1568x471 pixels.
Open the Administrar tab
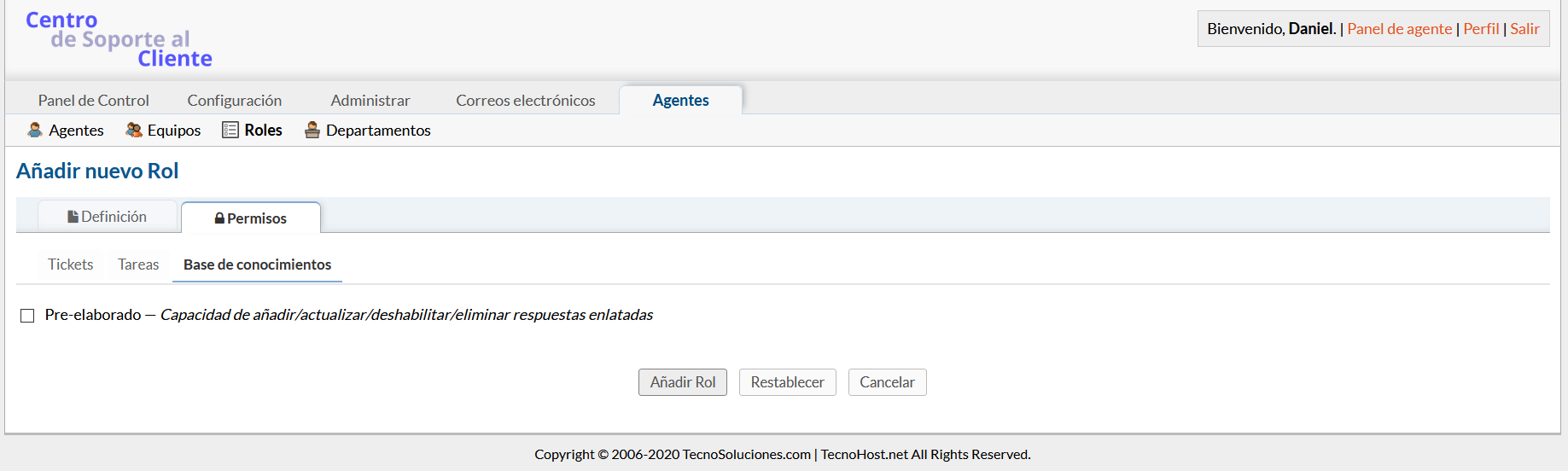click(370, 101)
